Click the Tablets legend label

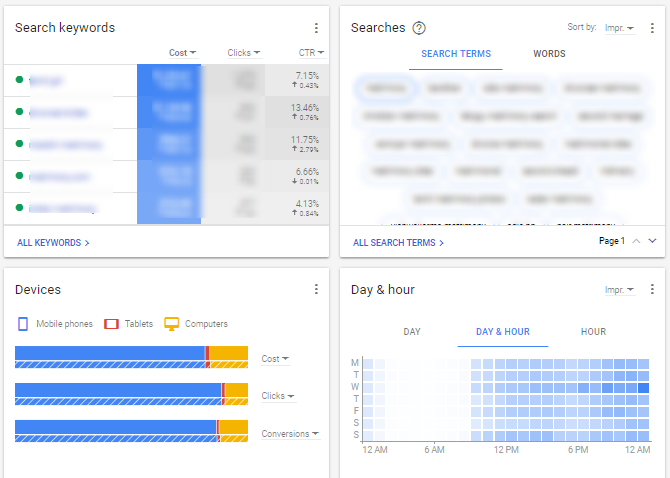[x=139, y=324]
